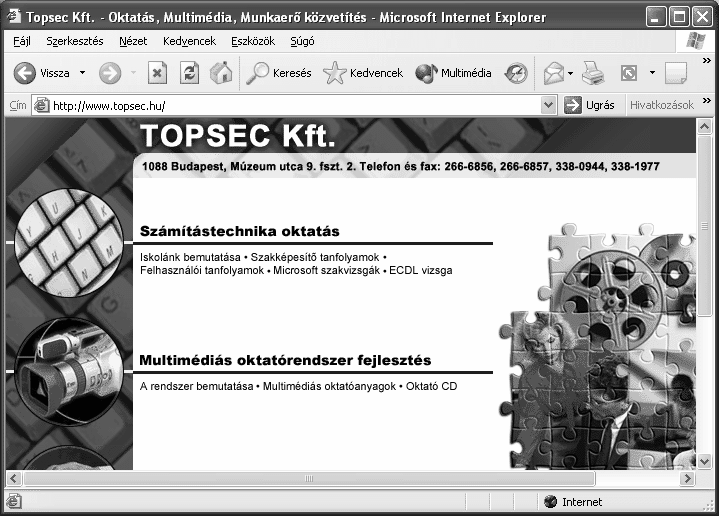Image resolution: width=719 pixels, height=516 pixels.
Task: Click the Mail envelope toolbar icon
Action: coord(553,73)
